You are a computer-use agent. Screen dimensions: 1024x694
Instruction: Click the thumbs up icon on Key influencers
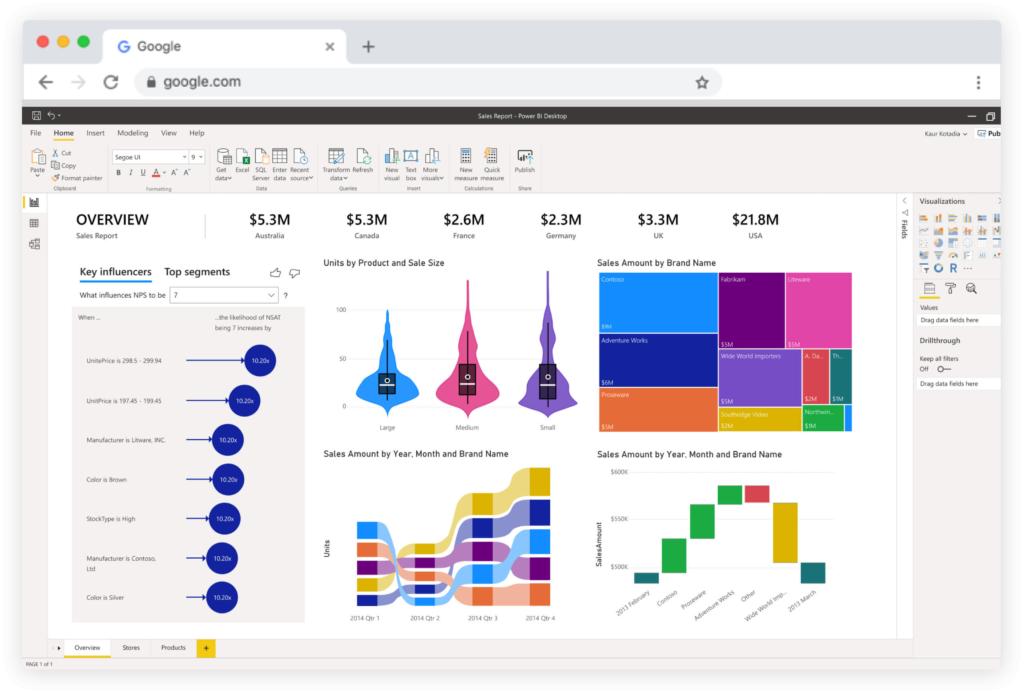[276, 273]
